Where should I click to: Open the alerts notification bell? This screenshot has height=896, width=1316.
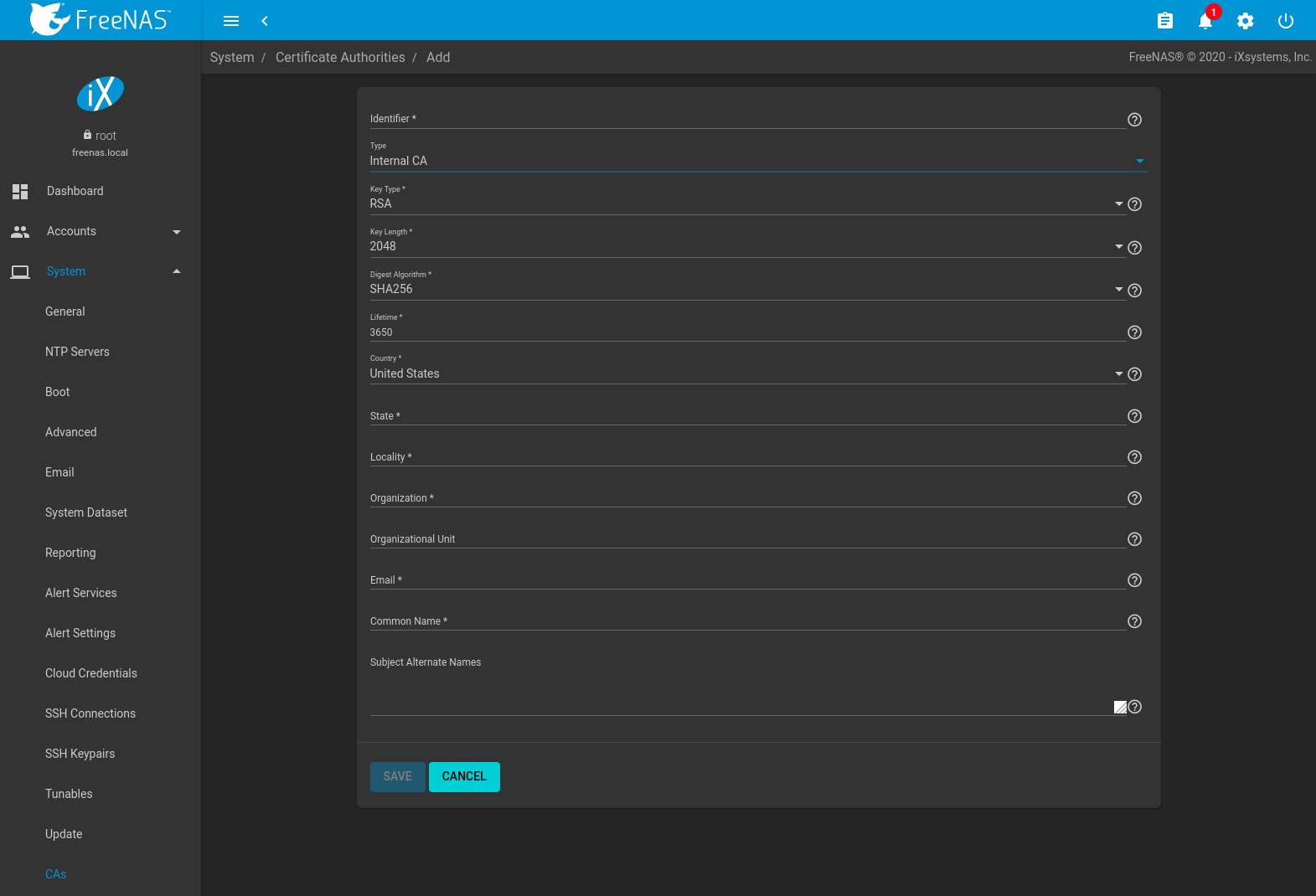tap(1205, 21)
